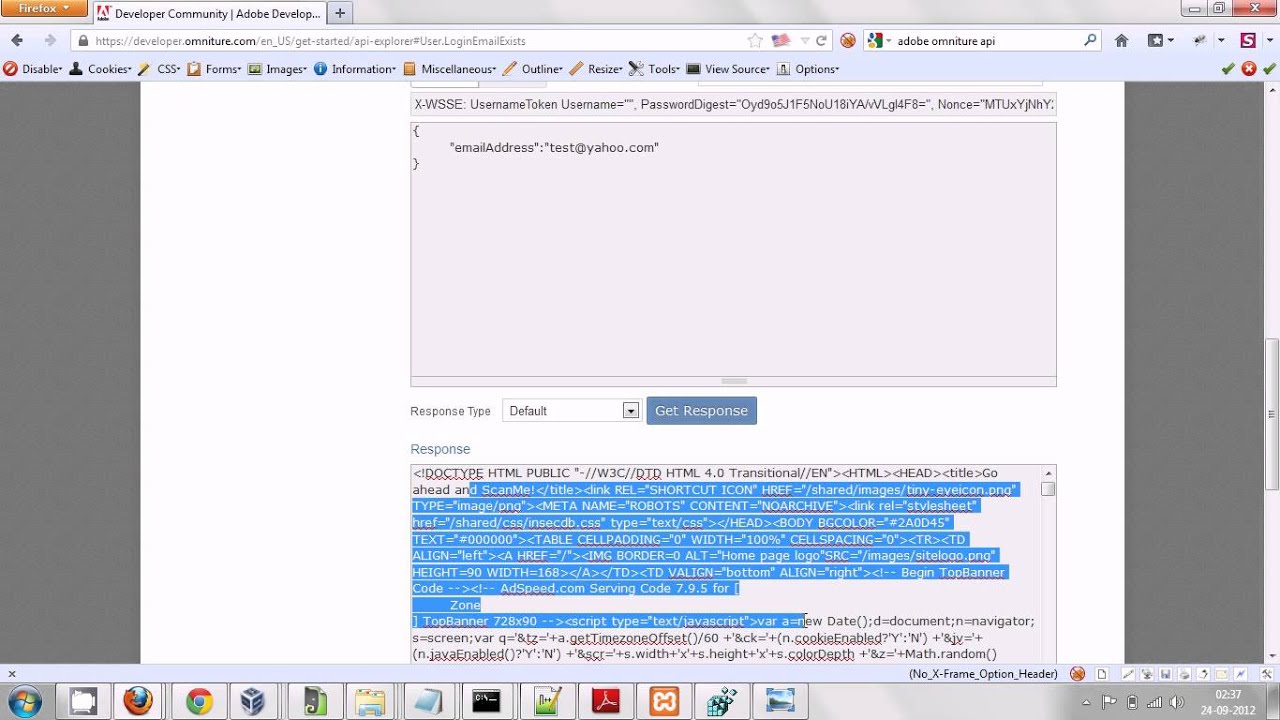The height and width of the screenshot is (720, 1280).
Task: Click the blank page status bar icon
Action: pyautogui.click(x=1102, y=674)
